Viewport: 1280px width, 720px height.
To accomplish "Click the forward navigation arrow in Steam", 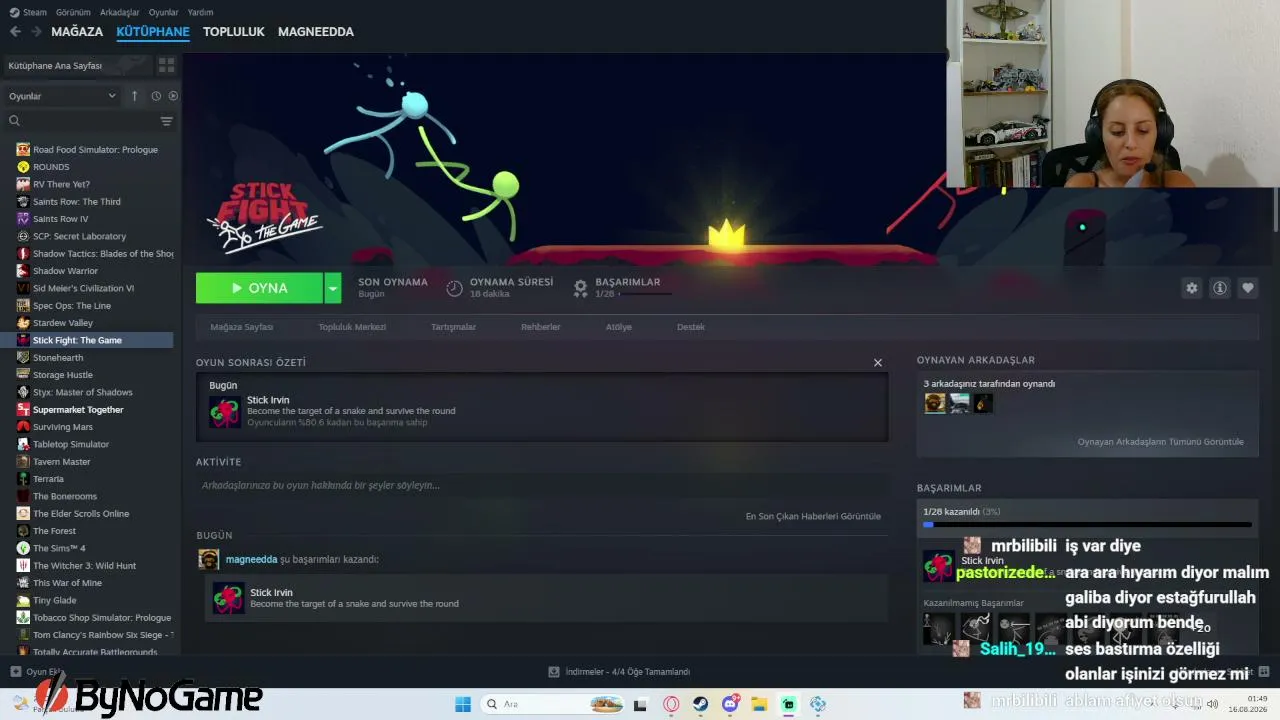I will coord(36,32).
